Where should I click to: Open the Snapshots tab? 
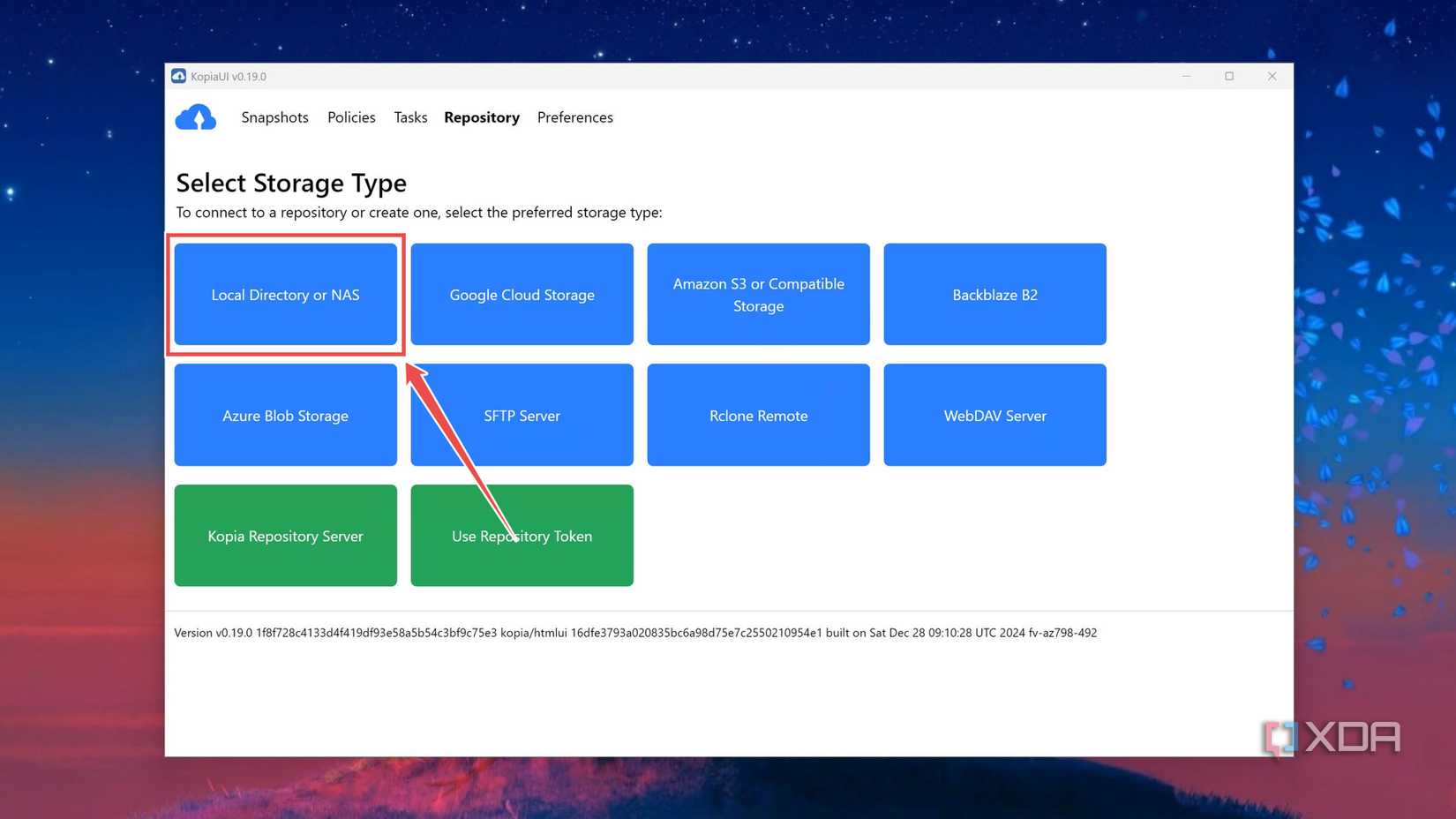coord(274,117)
